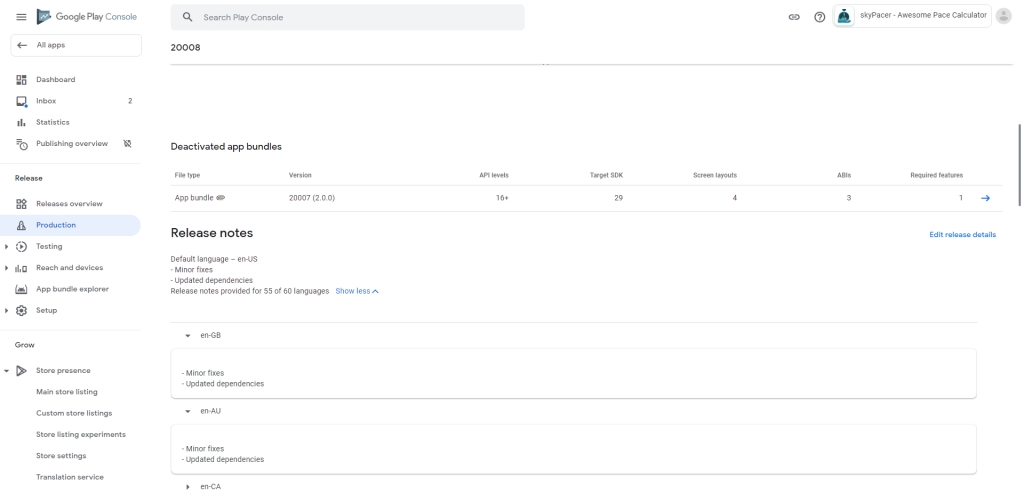Screen dimensions: 1024x495
Task: Go to Releases overview
Action: coord(69,203)
